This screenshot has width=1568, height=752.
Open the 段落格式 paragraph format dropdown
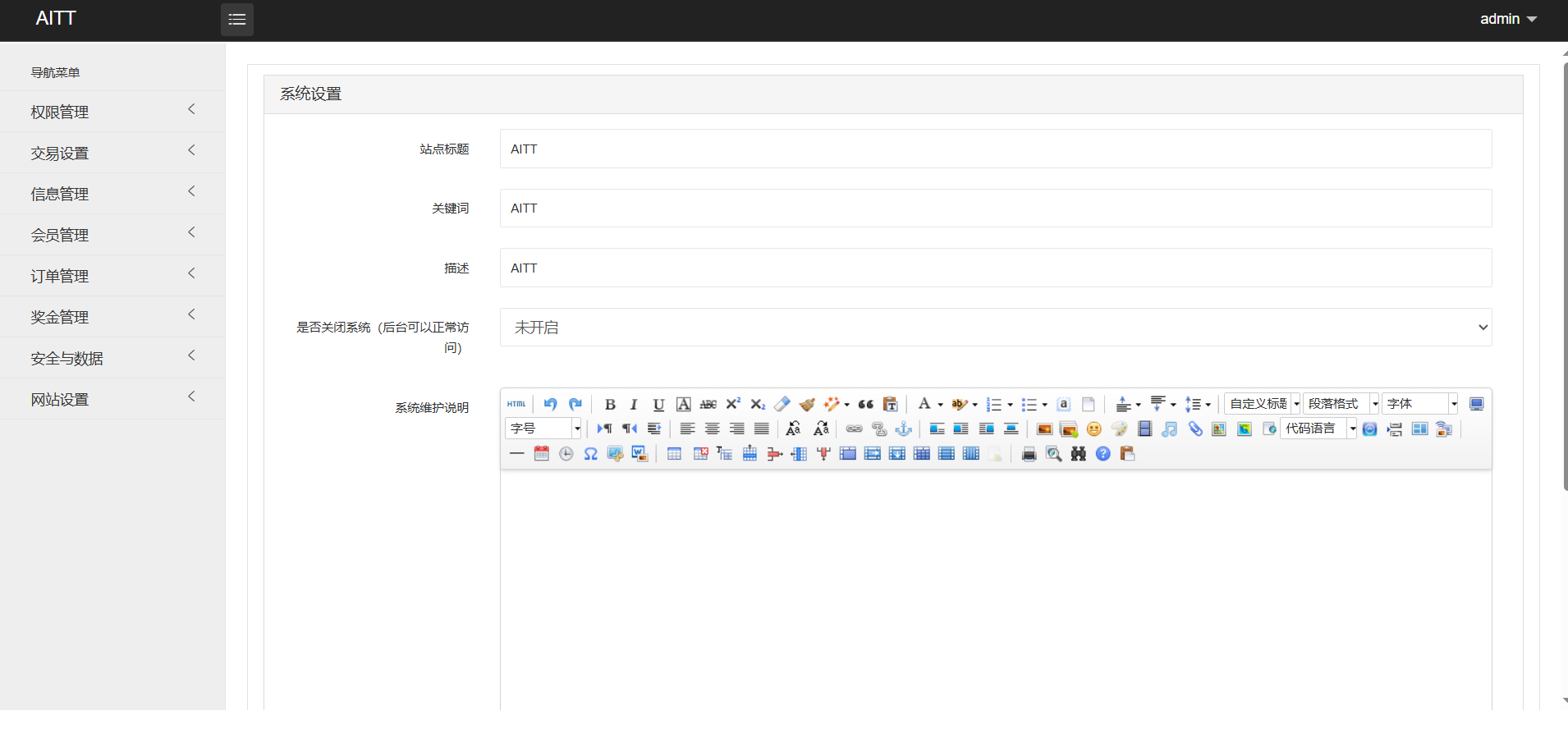tap(1341, 404)
